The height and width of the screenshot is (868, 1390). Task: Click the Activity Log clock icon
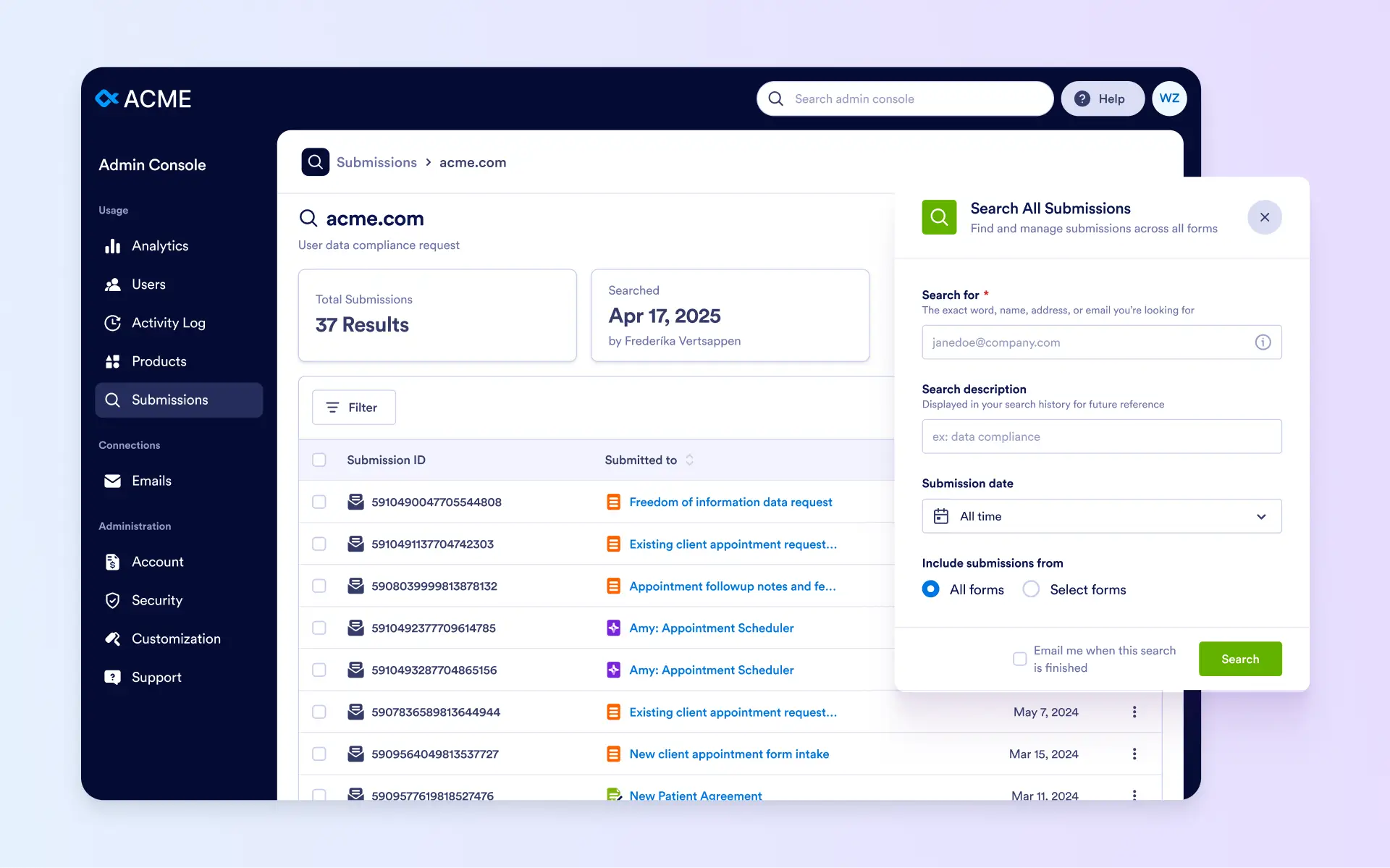[112, 323]
